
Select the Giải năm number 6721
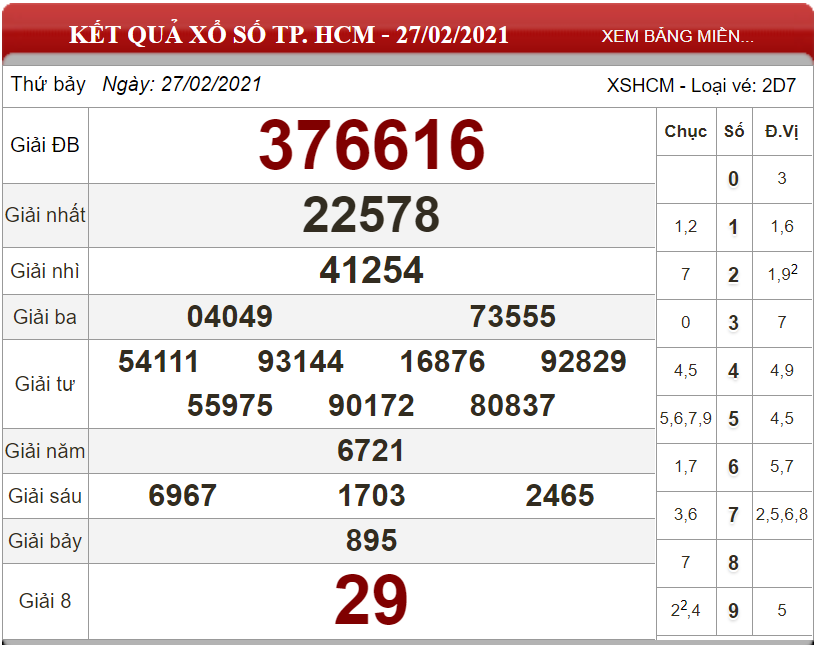[371, 450]
